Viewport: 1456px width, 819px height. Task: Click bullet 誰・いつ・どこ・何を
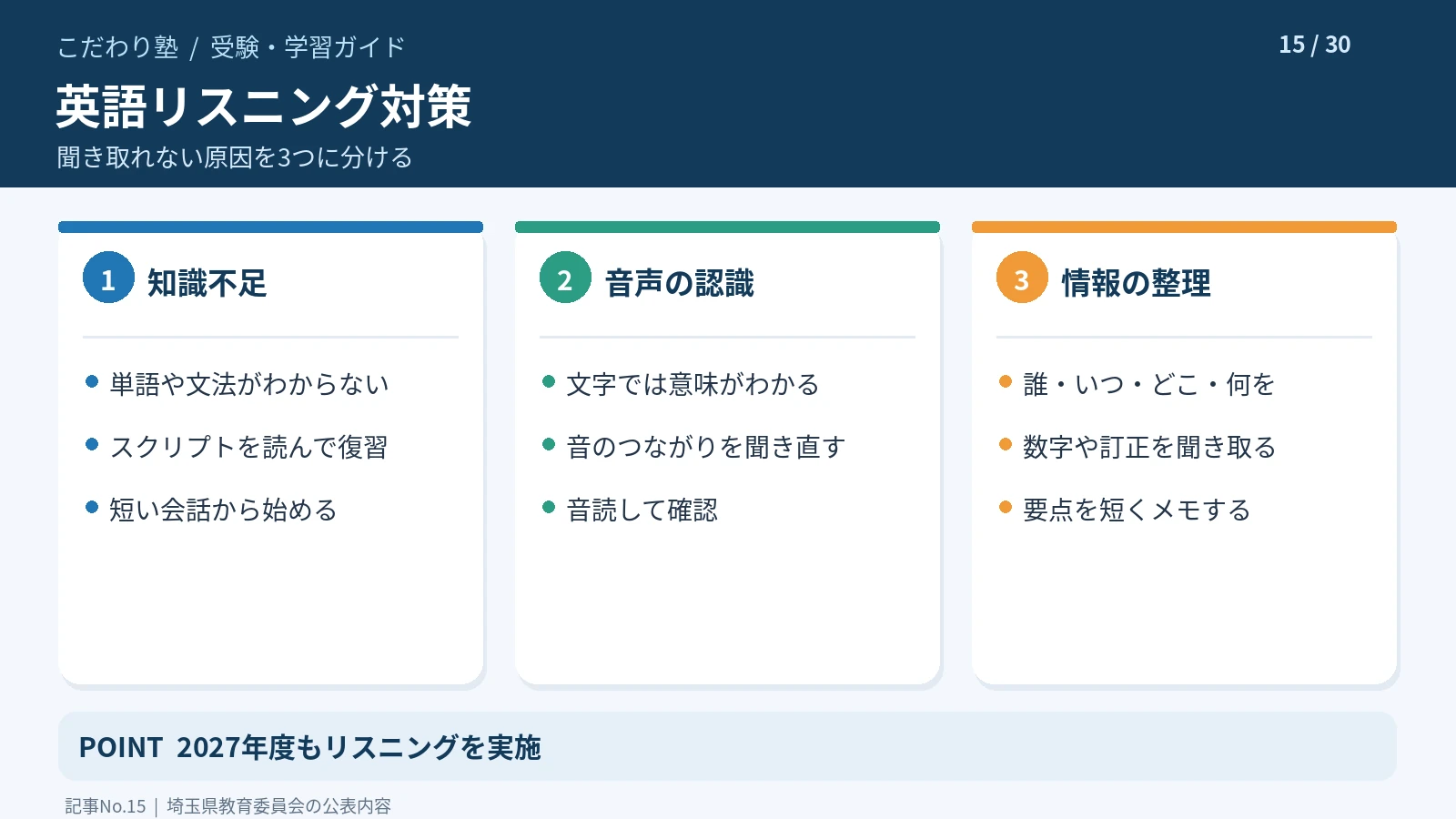point(1148,385)
